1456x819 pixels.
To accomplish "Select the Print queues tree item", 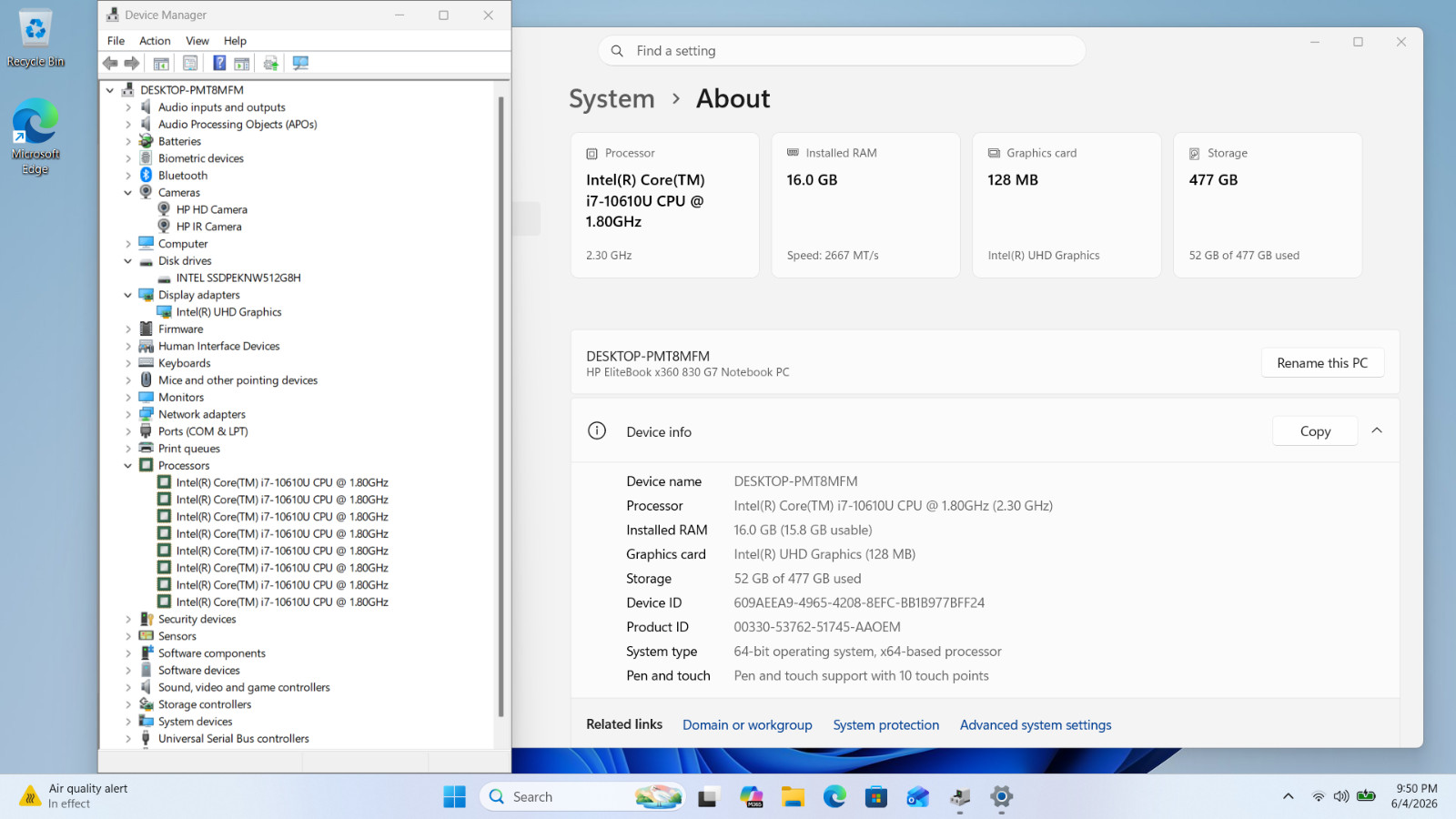I will coord(189,449).
